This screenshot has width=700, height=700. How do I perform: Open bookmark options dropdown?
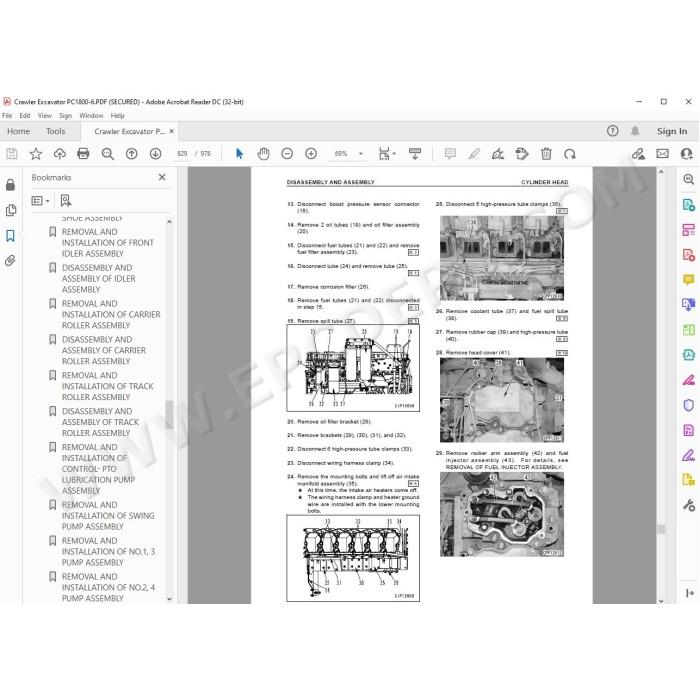pyautogui.click(x=40, y=201)
